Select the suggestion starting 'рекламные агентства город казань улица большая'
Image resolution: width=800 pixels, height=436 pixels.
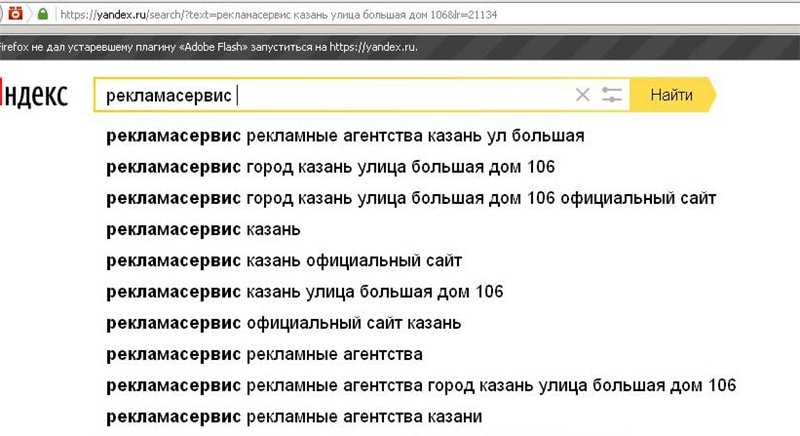click(x=421, y=386)
